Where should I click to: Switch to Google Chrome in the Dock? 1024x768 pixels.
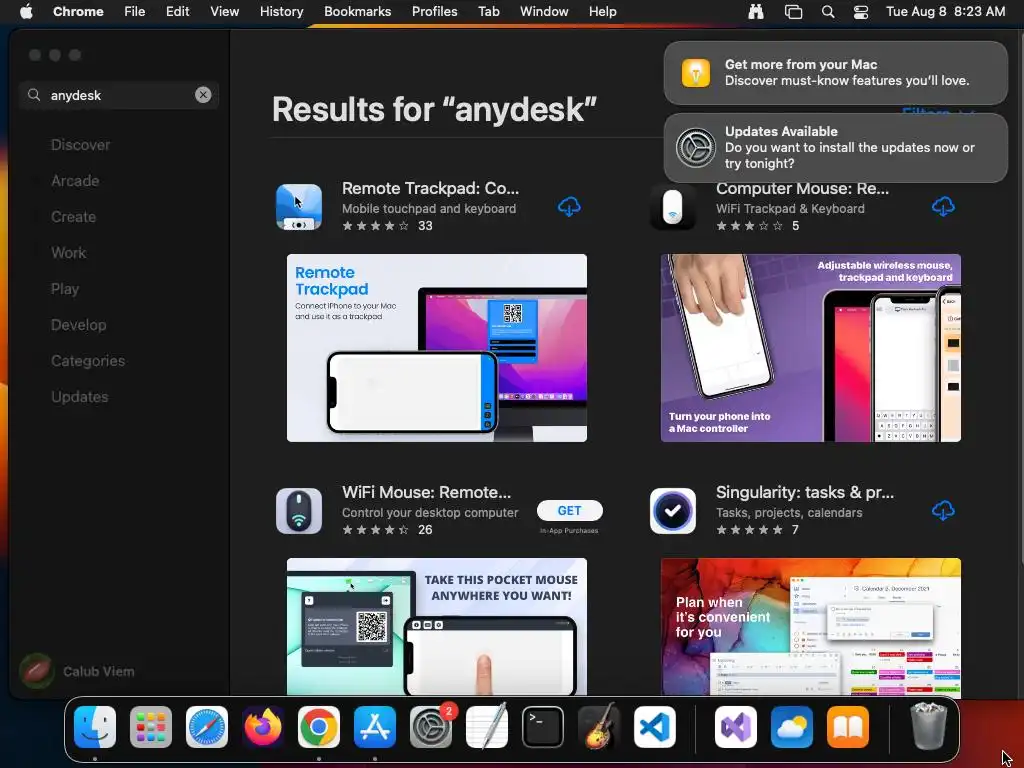319,727
